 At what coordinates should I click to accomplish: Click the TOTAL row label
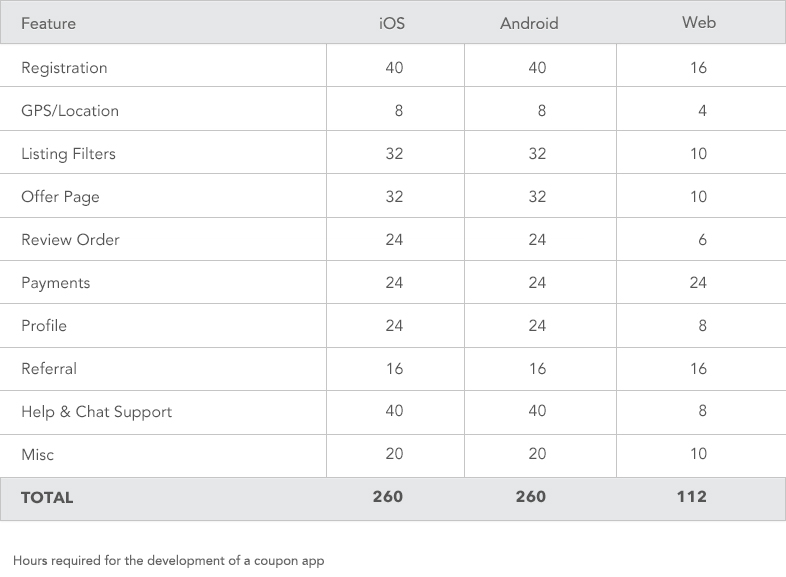click(47, 497)
